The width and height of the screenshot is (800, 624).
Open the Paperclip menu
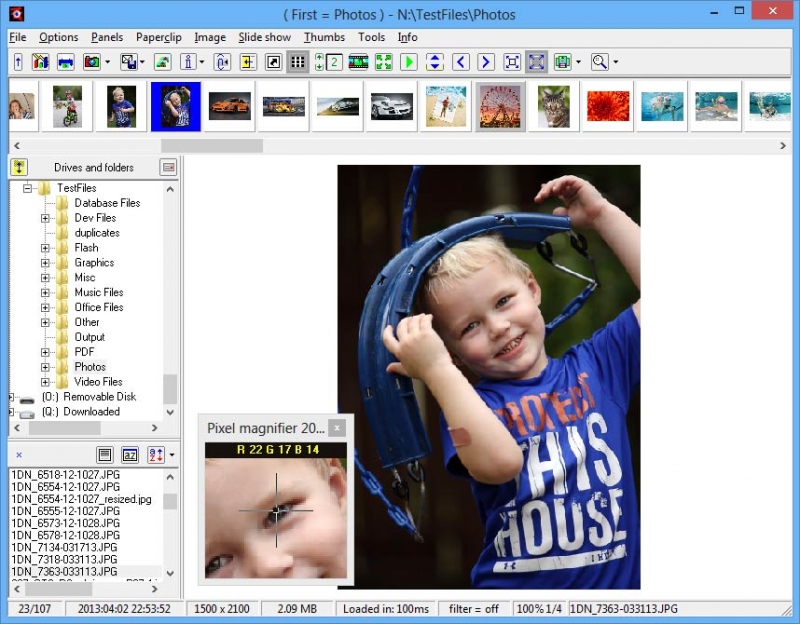pos(159,37)
